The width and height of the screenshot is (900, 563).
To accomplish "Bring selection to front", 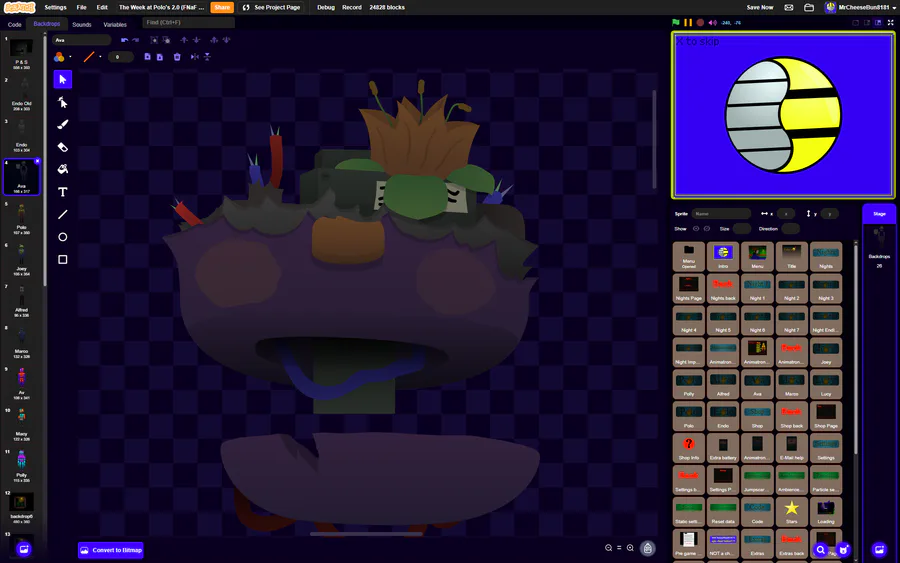I will pyautogui.click(x=214, y=40).
